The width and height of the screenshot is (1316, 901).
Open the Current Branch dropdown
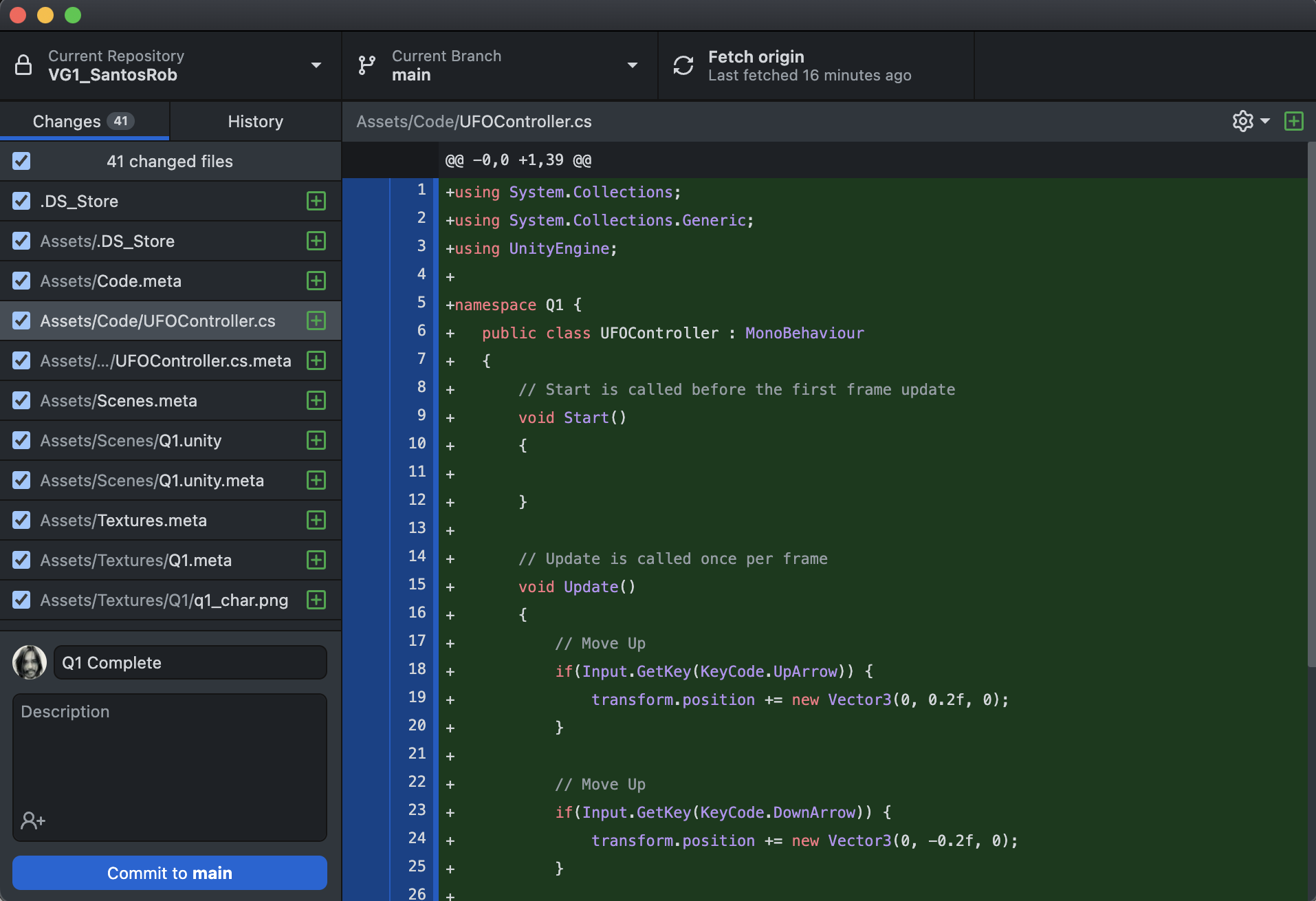point(633,65)
